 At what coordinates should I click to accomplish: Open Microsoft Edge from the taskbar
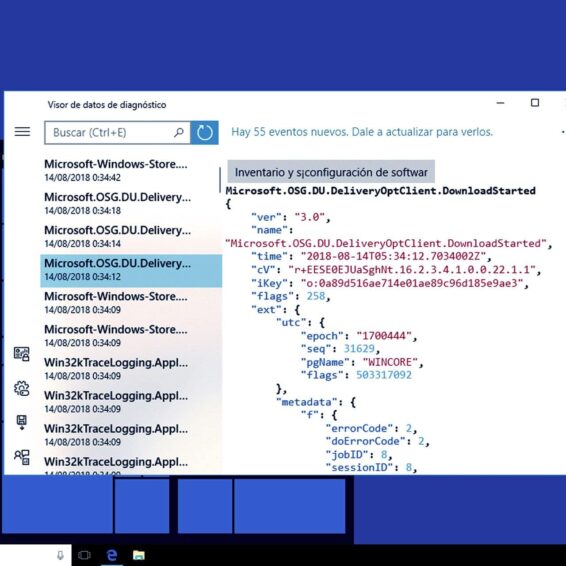point(112,555)
